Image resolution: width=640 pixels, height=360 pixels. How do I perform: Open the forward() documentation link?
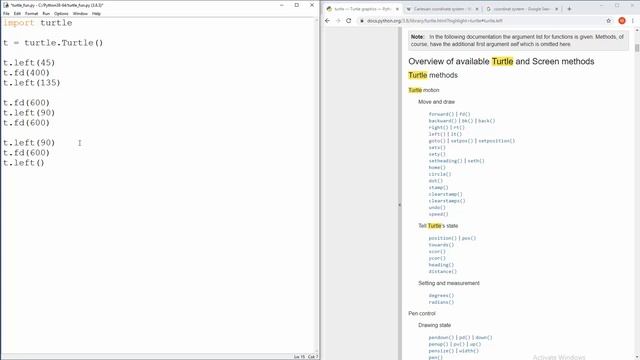click(441, 114)
